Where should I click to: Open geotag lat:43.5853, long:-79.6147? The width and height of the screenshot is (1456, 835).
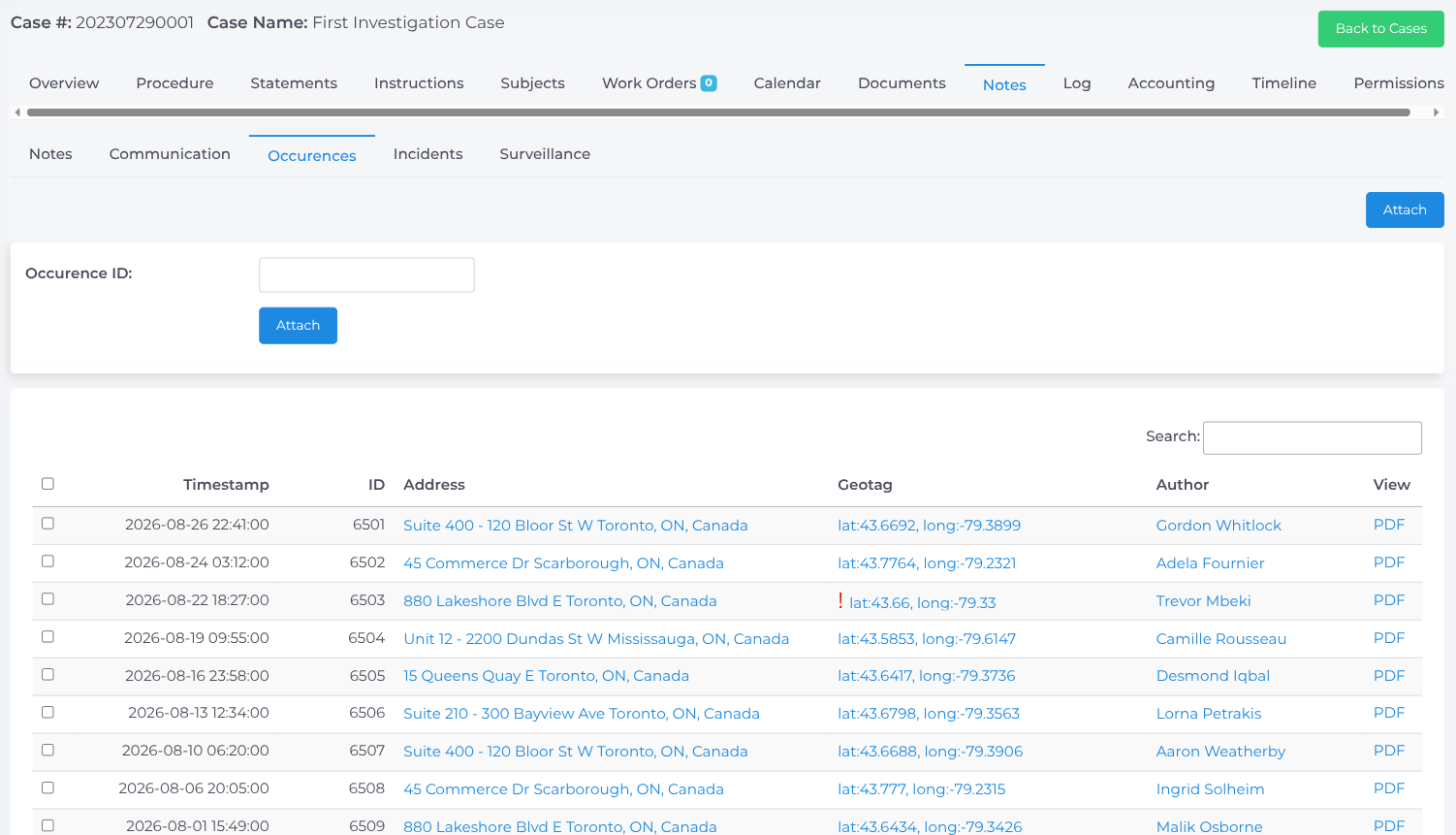pyautogui.click(x=927, y=639)
